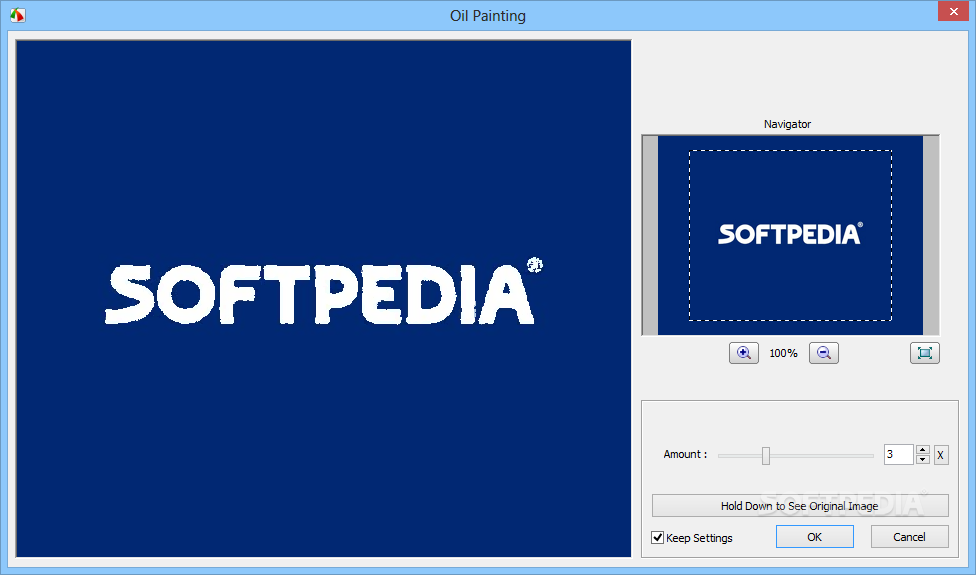976x575 pixels.
Task: Click the application icon in title bar
Action: click(17, 15)
